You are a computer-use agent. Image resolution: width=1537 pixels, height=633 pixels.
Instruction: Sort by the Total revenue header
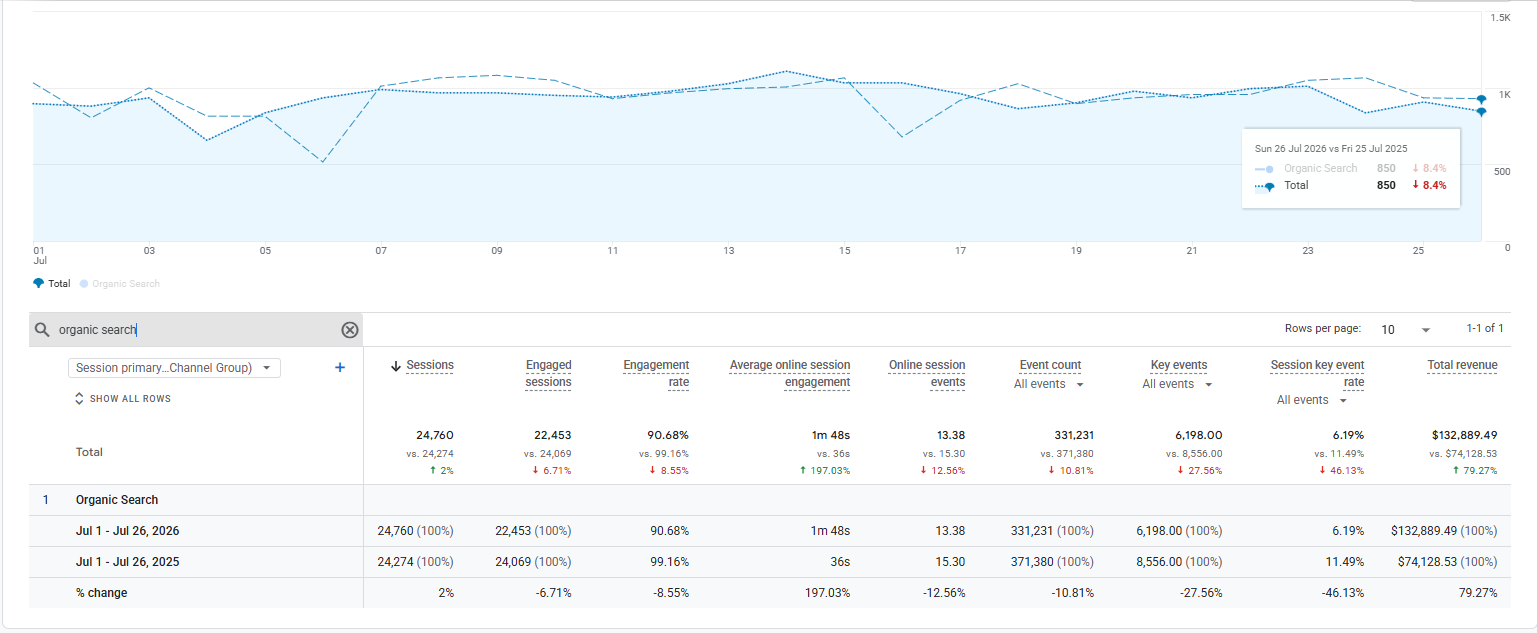[x=1462, y=365]
